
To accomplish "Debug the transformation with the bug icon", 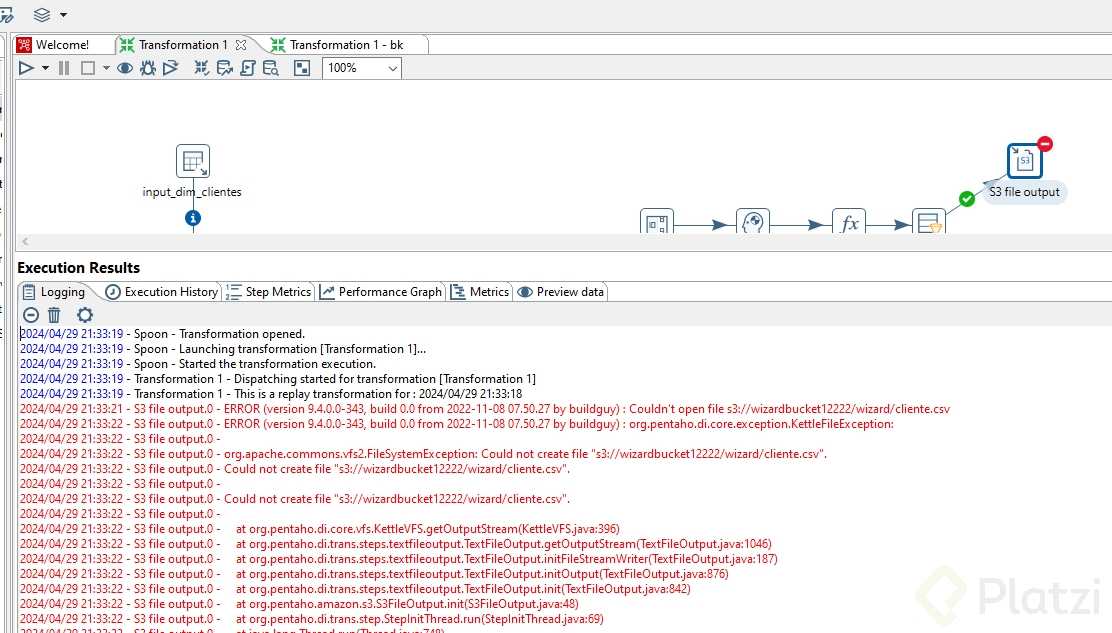I will (148, 68).
